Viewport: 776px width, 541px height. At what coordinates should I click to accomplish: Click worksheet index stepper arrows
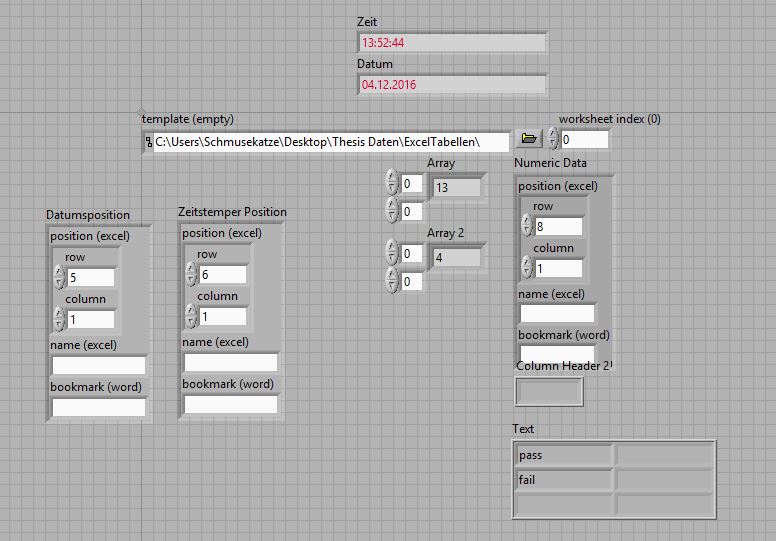pos(553,138)
